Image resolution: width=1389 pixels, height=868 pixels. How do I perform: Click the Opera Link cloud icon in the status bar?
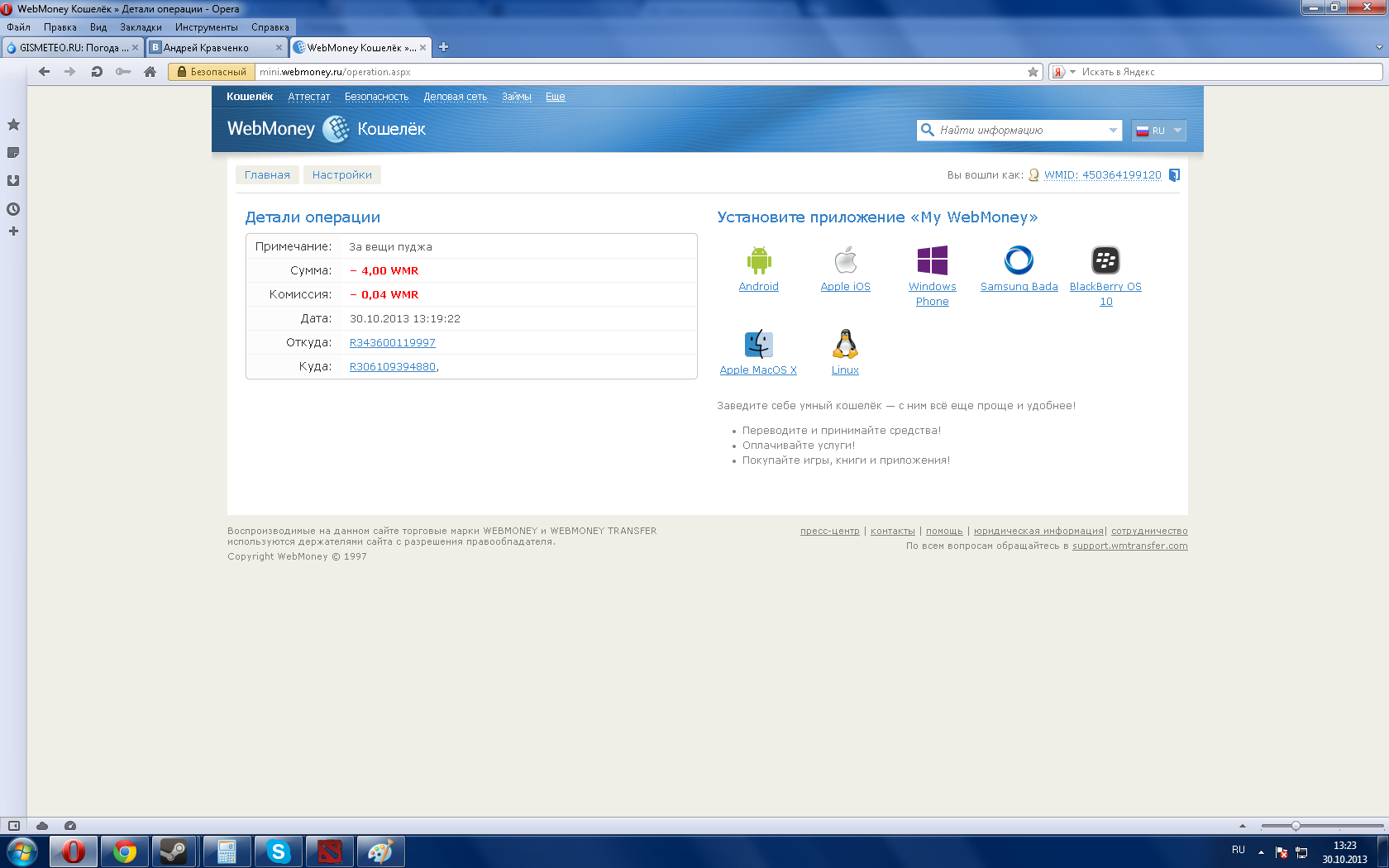[42, 826]
